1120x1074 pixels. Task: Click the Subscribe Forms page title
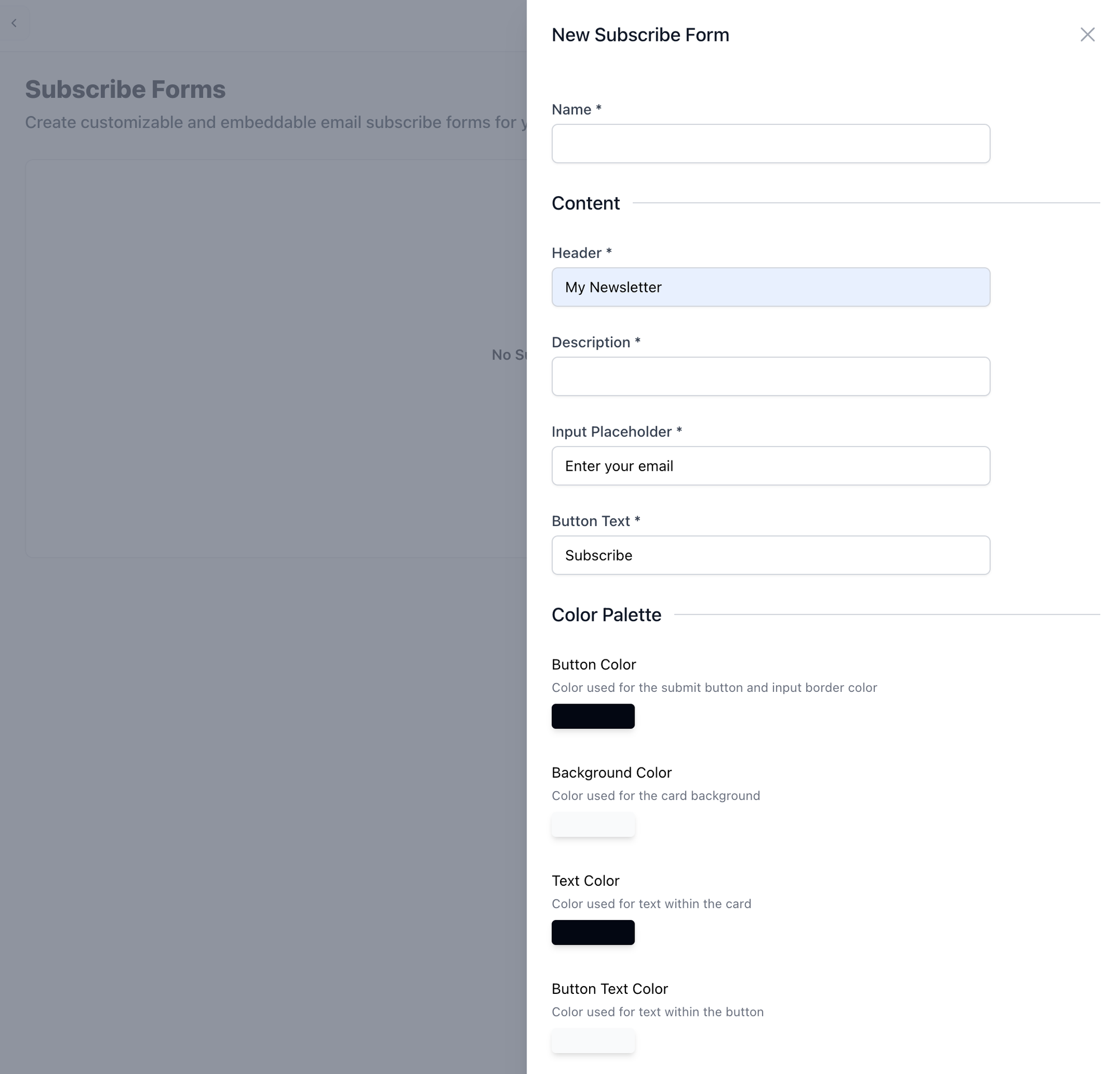124,89
